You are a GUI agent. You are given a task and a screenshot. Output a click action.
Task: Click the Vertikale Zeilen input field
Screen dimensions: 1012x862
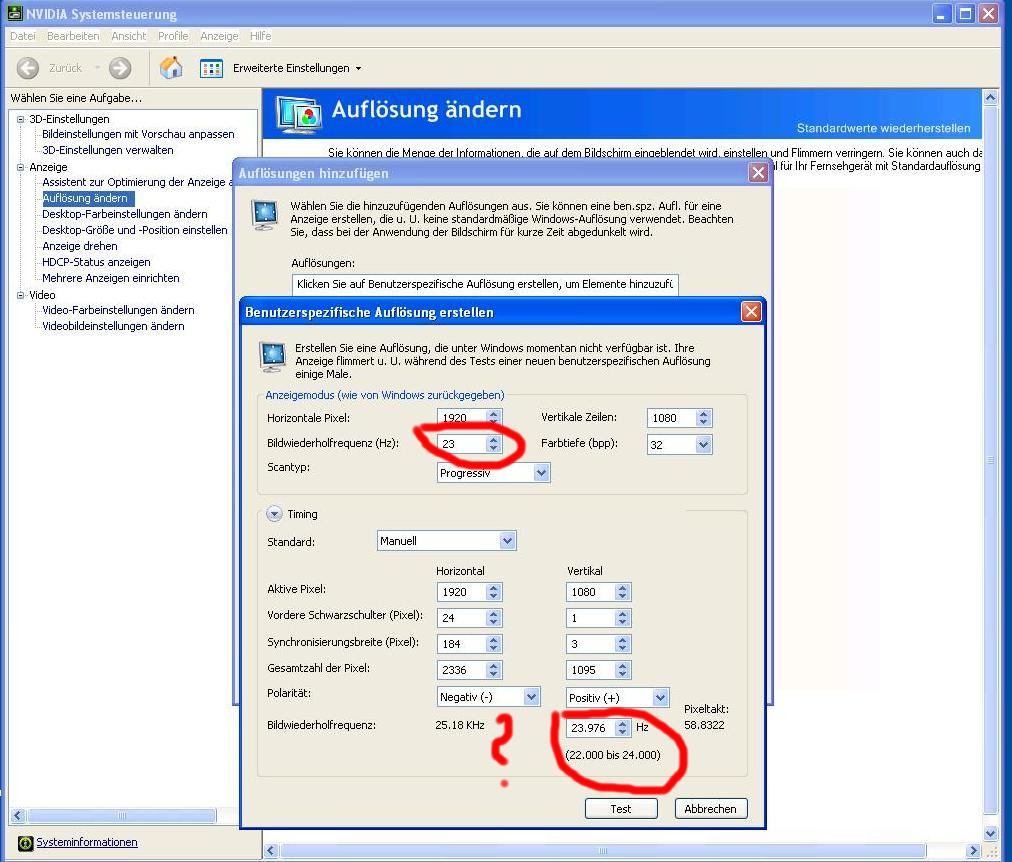pyautogui.click(x=671, y=417)
